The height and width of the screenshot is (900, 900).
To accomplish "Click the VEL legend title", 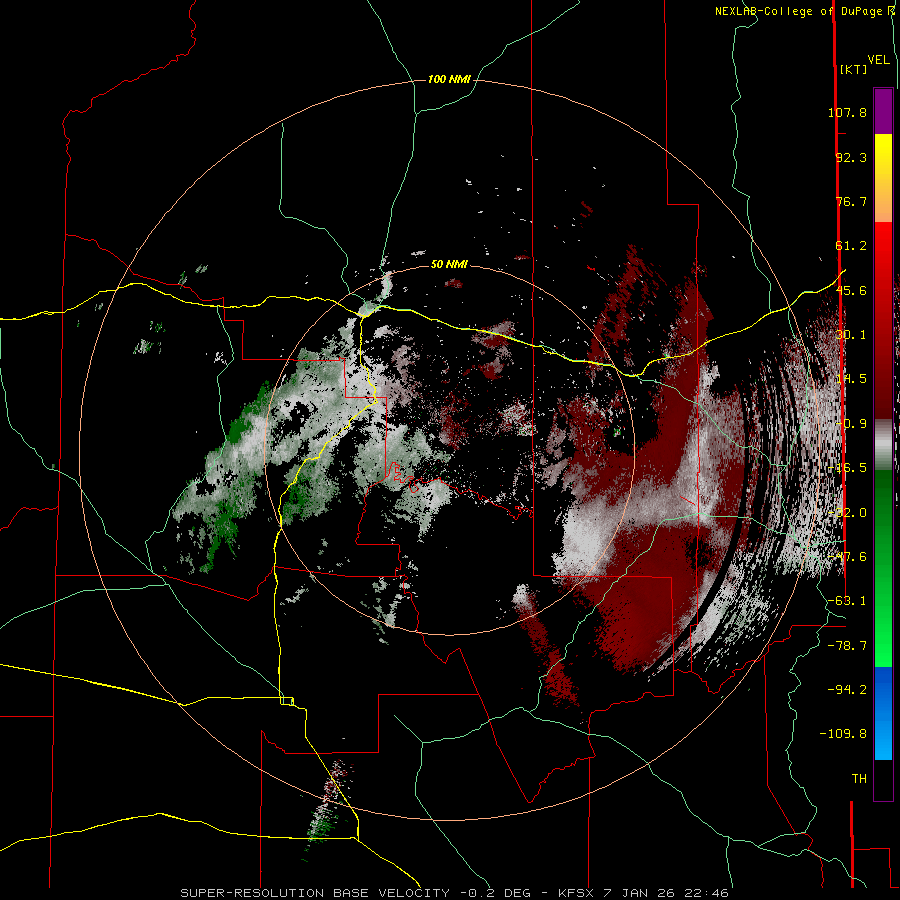I will click(878, 59).
